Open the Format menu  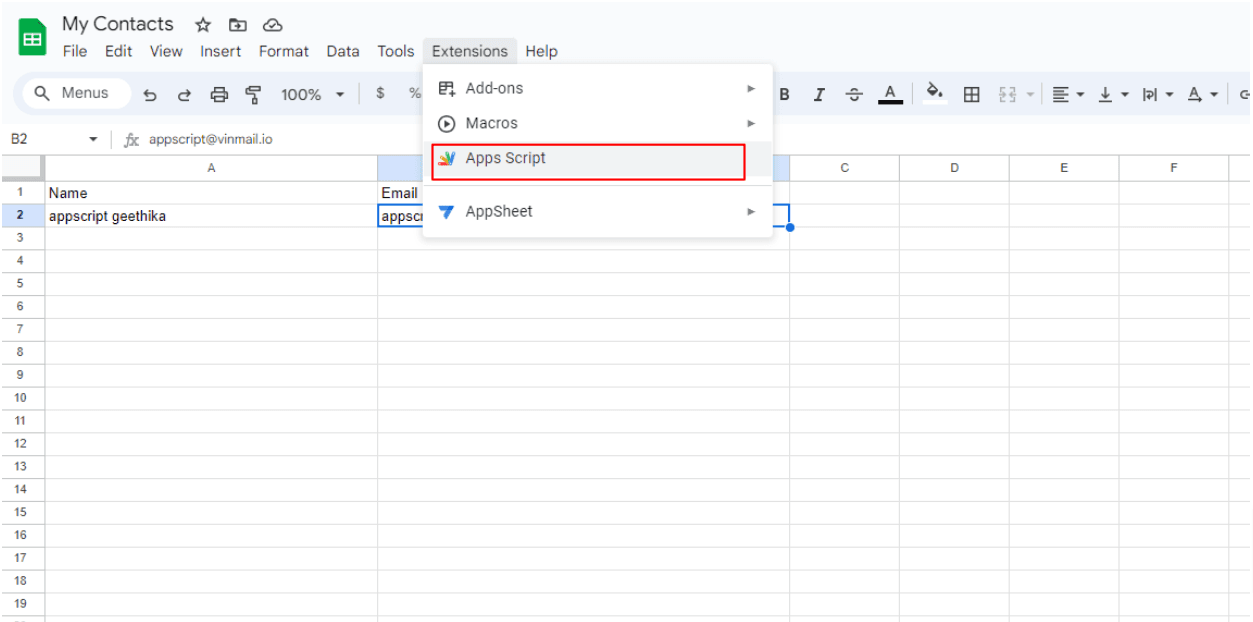pos(284,51)
